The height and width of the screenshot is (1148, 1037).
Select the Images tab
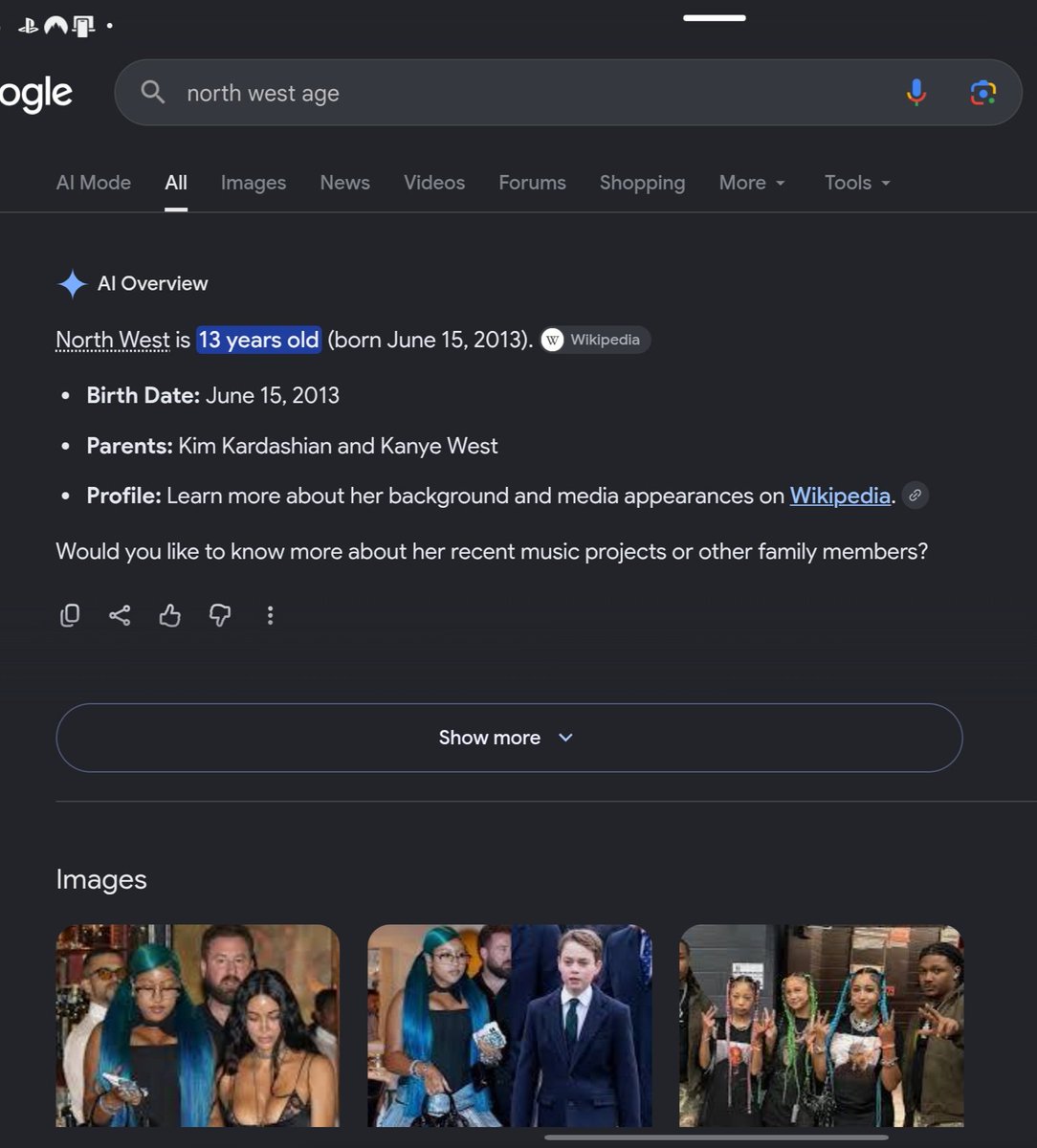click(x=254, y=183)
